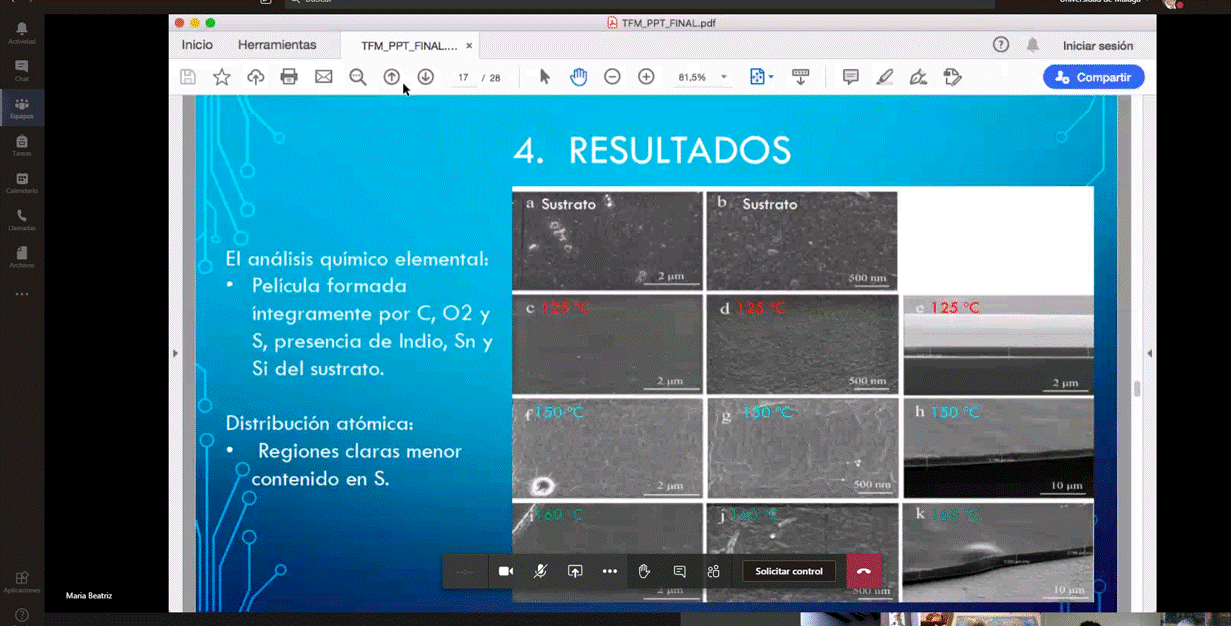Zoom out with the minus button
This screenshot has height=626, width=1231.
612,77
